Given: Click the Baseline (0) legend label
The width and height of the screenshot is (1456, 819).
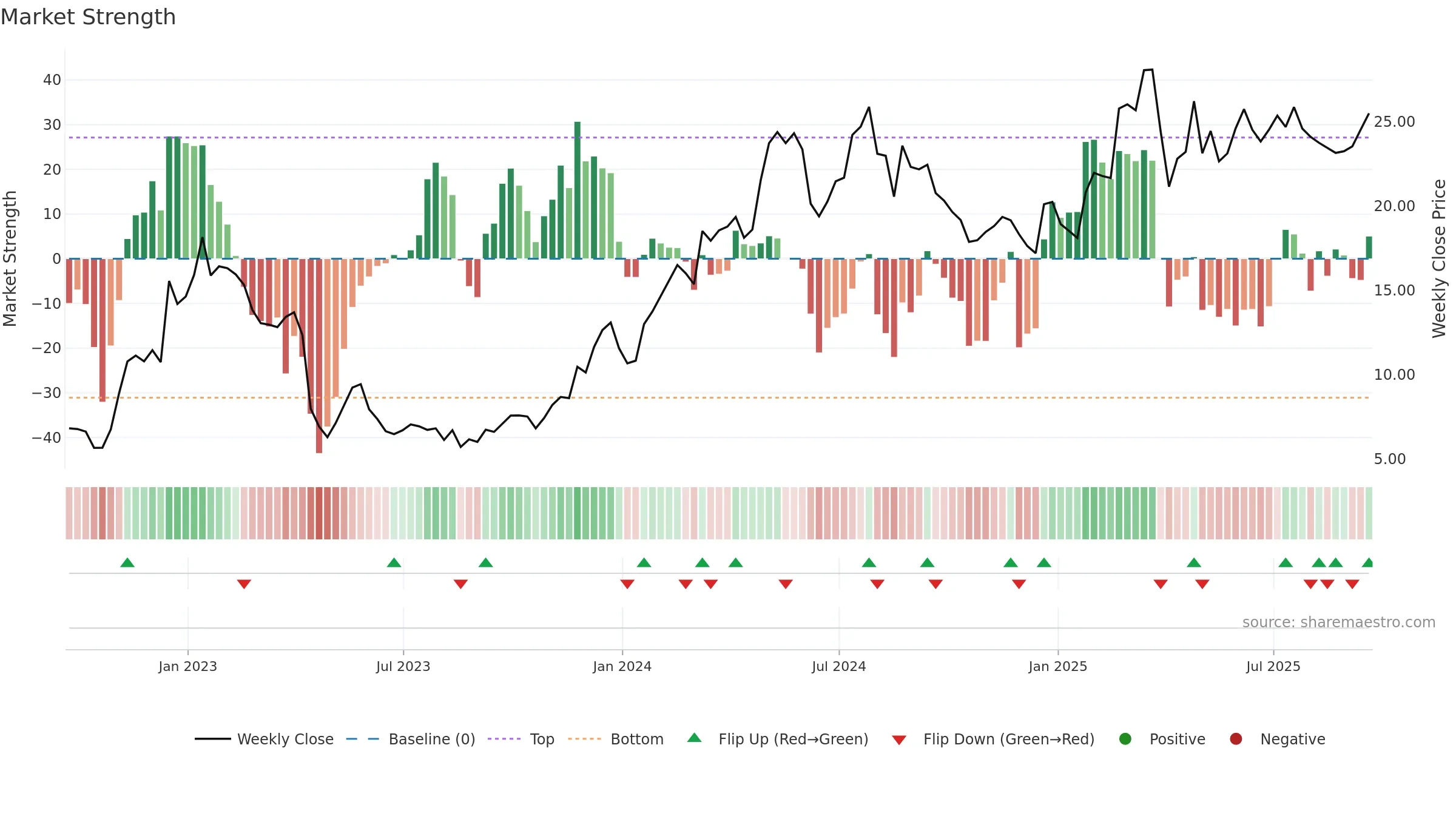Looking at the screenshot, I should (x=432, y=739).
